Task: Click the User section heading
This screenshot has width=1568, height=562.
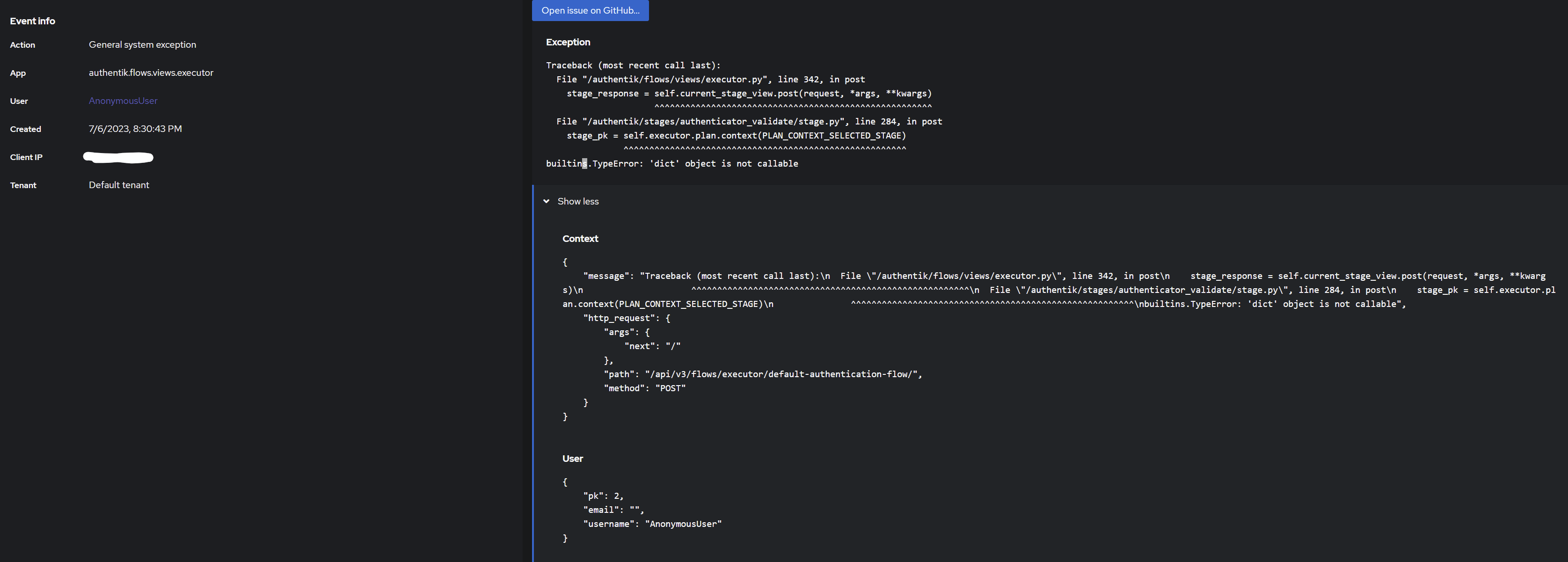Action: point(572,458)
